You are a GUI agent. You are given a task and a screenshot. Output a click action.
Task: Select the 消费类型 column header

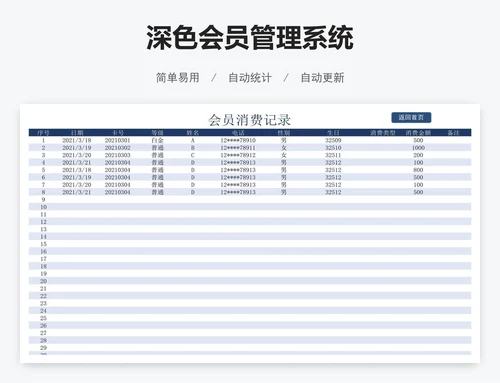coord(383,133)
